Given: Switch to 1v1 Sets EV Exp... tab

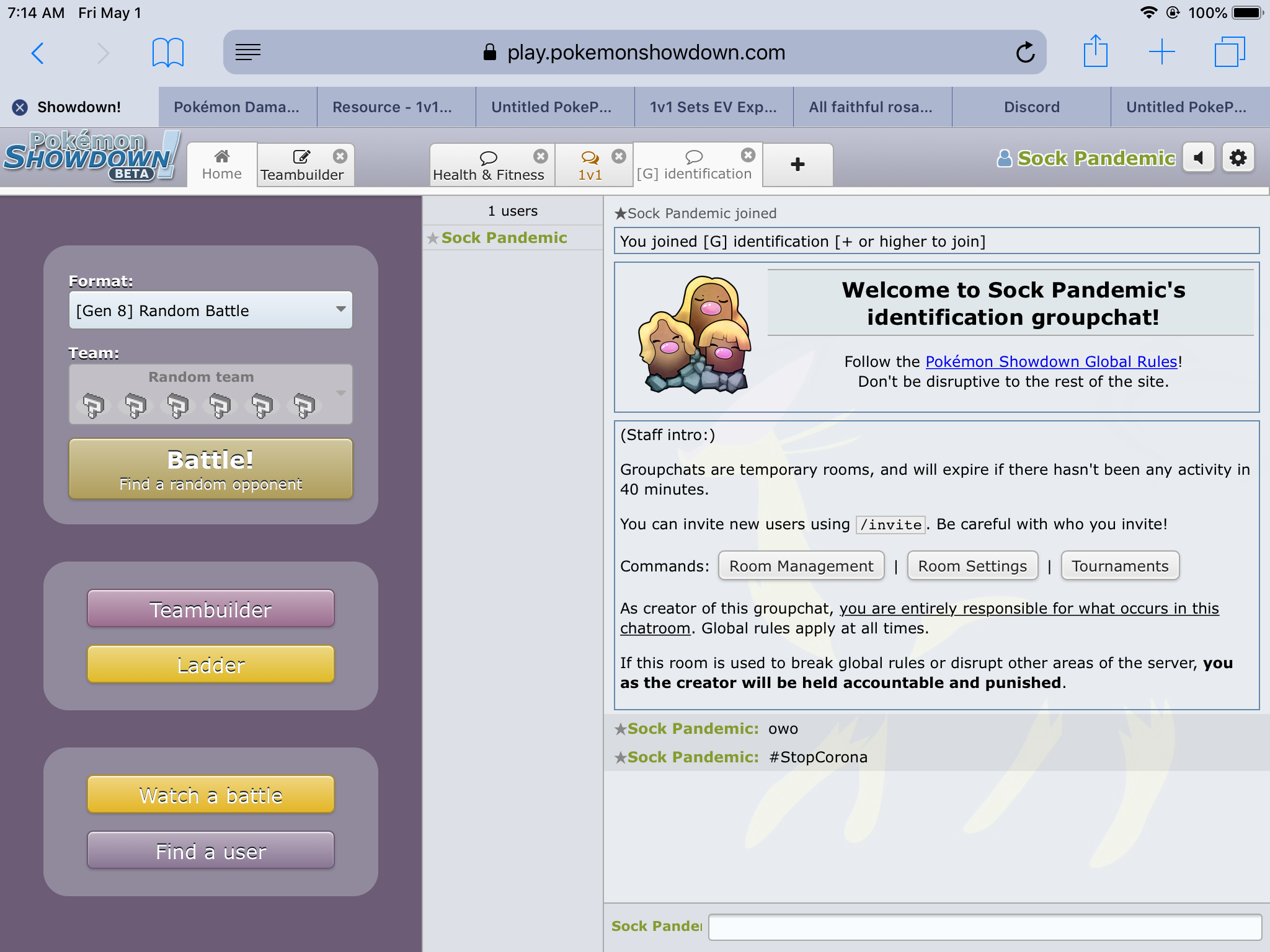Looking at the screenshot, I should (x=713, y=107).
